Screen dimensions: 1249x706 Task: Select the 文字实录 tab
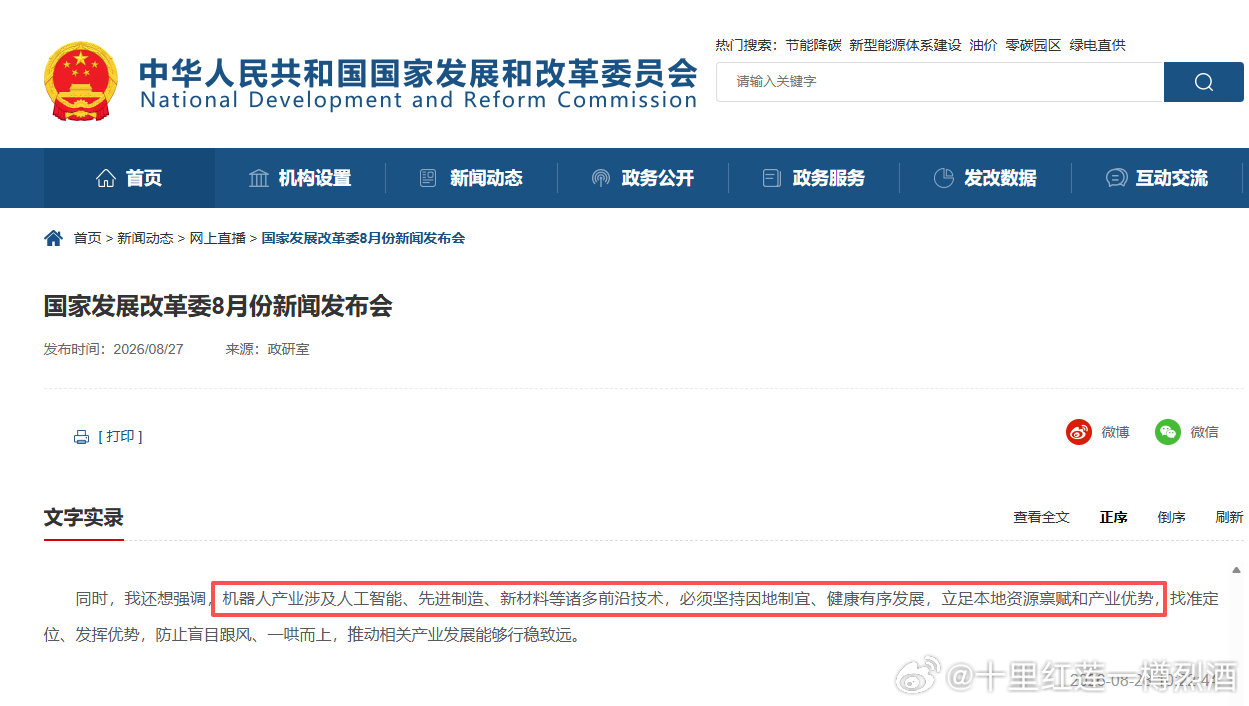point(83,517)
